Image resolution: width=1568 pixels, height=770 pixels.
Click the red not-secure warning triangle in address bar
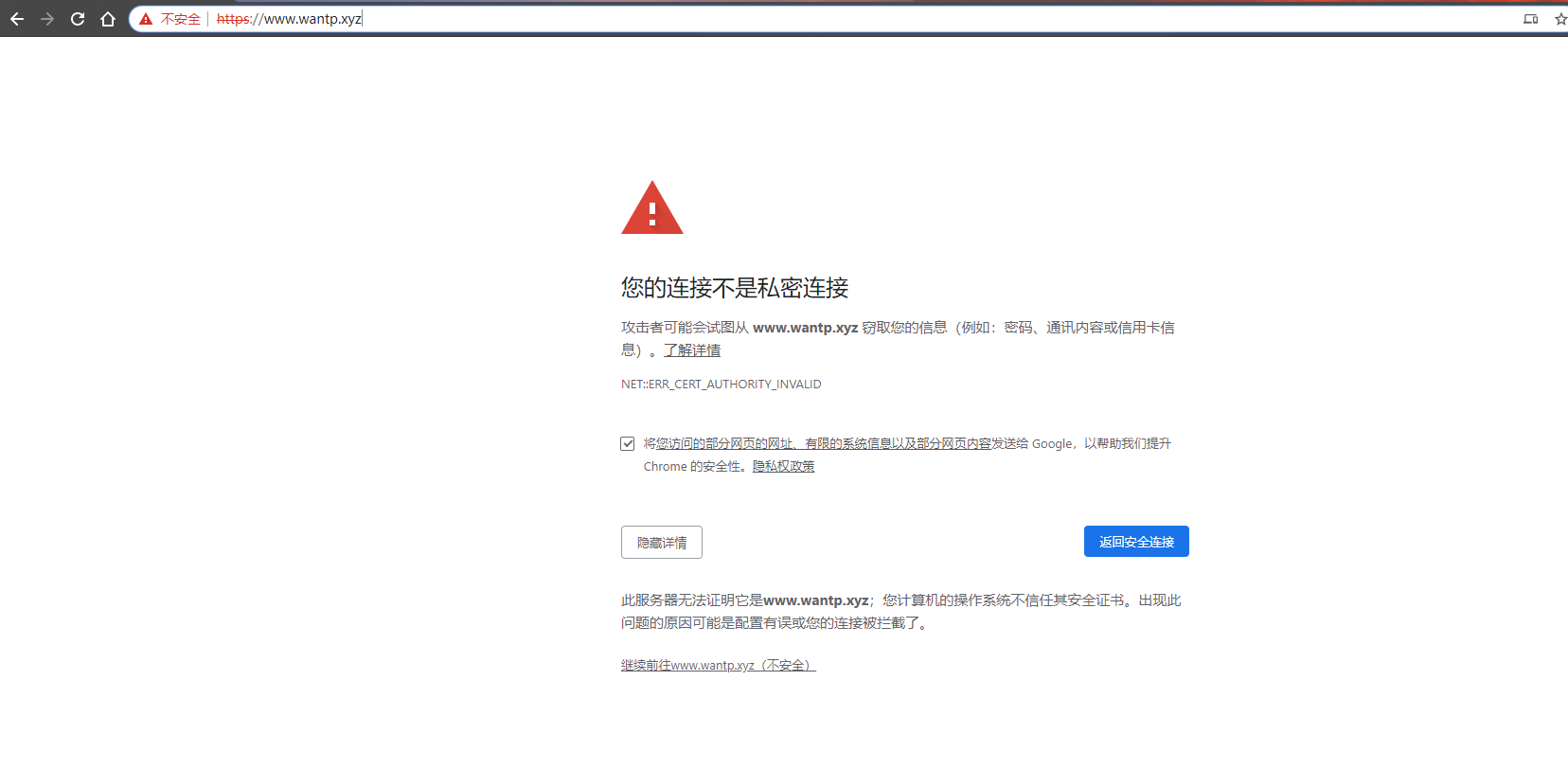coord(146,19)
